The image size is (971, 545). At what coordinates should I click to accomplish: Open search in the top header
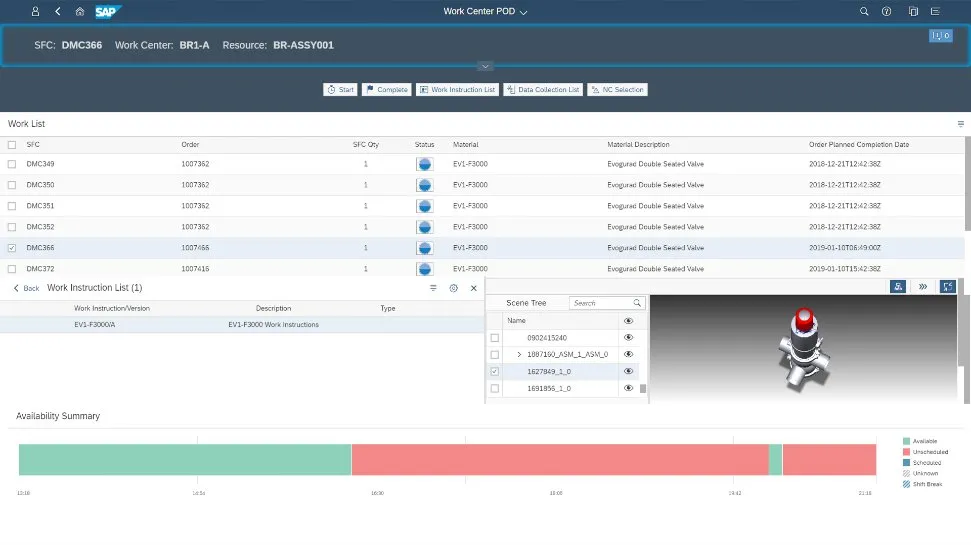865,12
